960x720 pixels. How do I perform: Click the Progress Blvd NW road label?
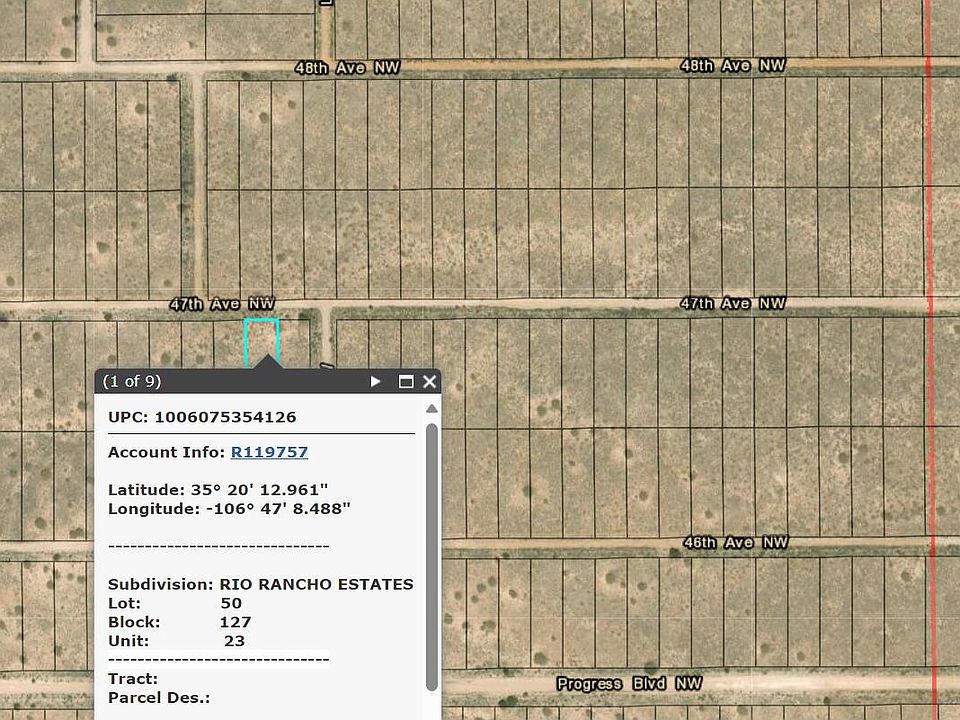[x=629, y=684]
